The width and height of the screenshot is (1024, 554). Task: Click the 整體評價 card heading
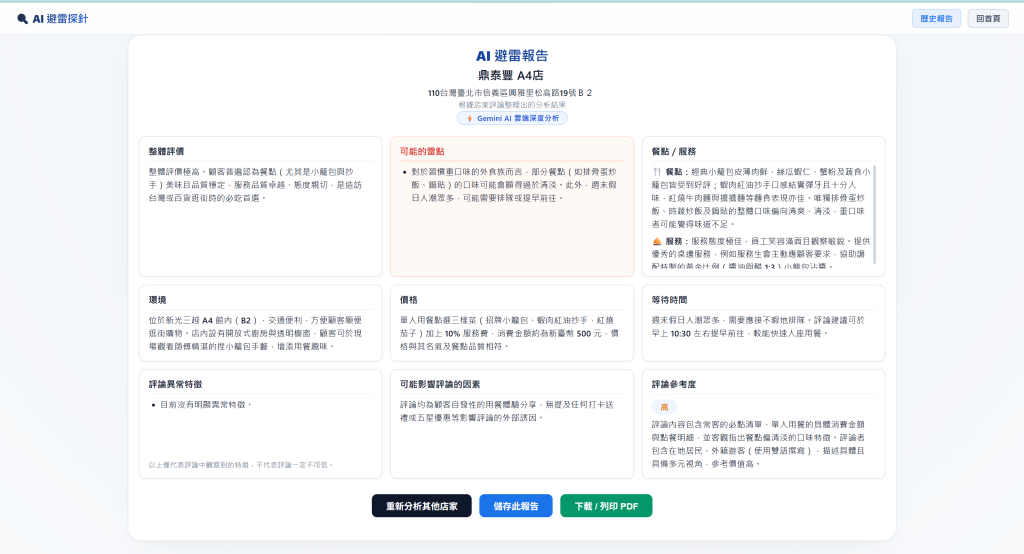point(167,151)
